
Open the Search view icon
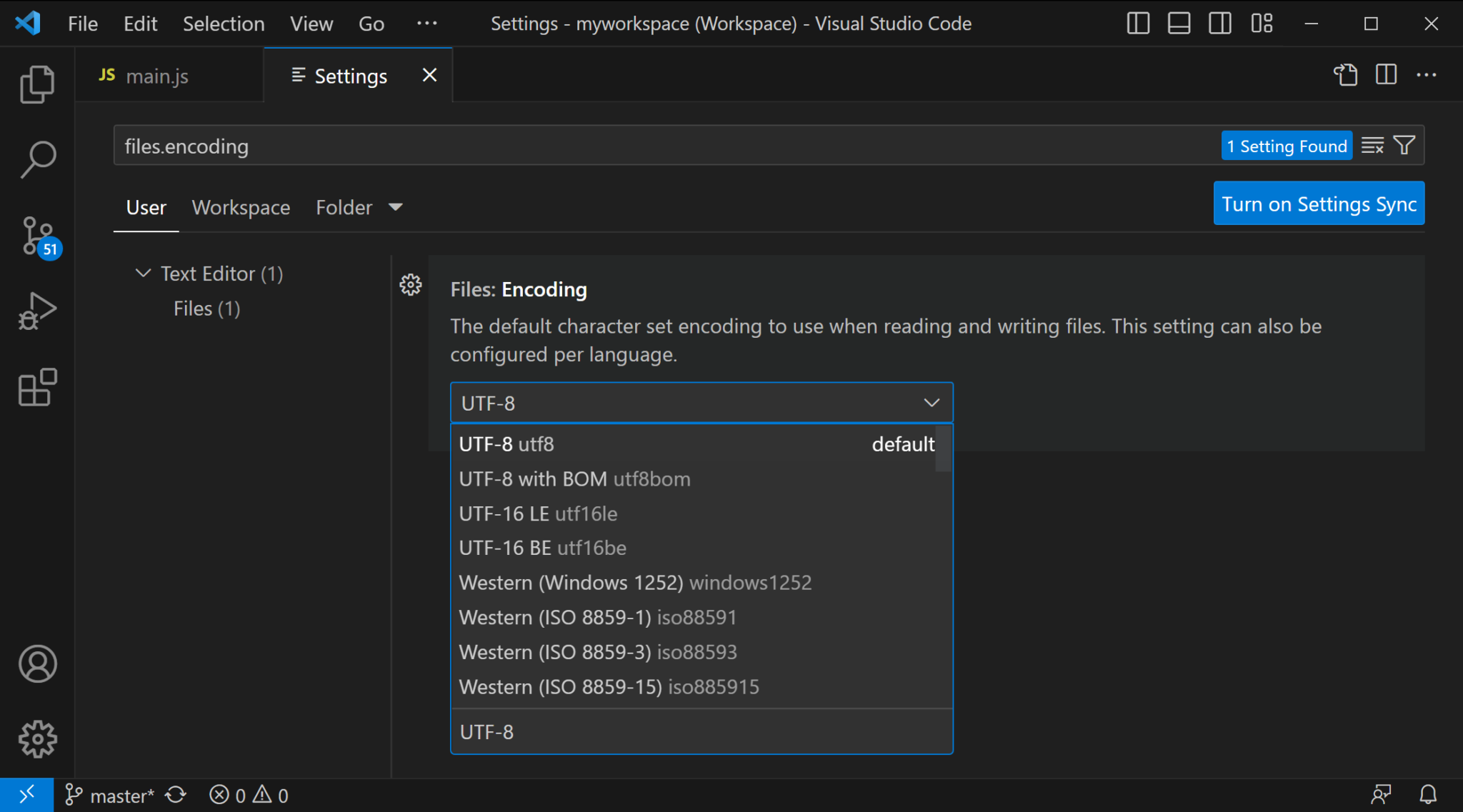coord(37,159)
